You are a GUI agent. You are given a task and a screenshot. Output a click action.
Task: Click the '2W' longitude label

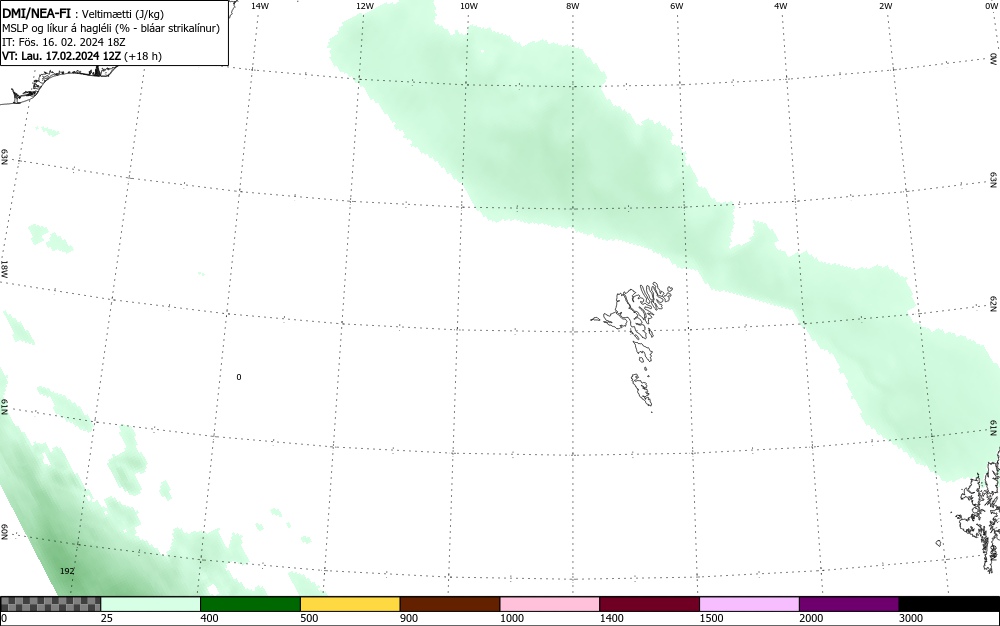(x=885, y=6)
